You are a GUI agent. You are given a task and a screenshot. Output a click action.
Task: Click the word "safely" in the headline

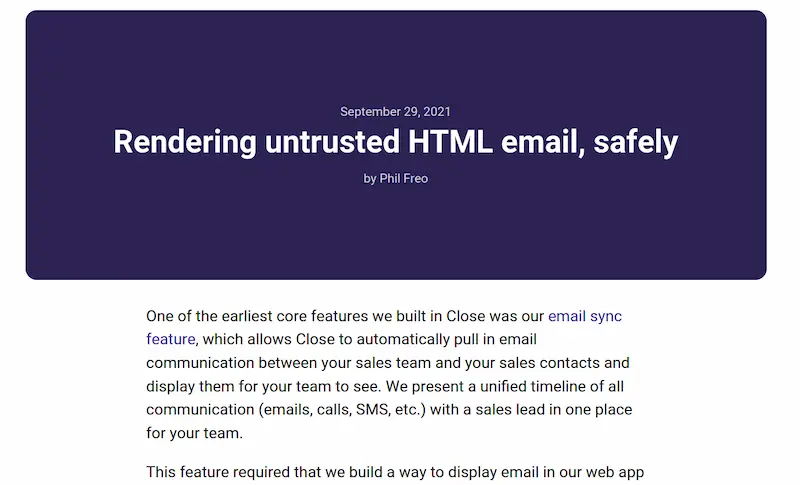636,142
